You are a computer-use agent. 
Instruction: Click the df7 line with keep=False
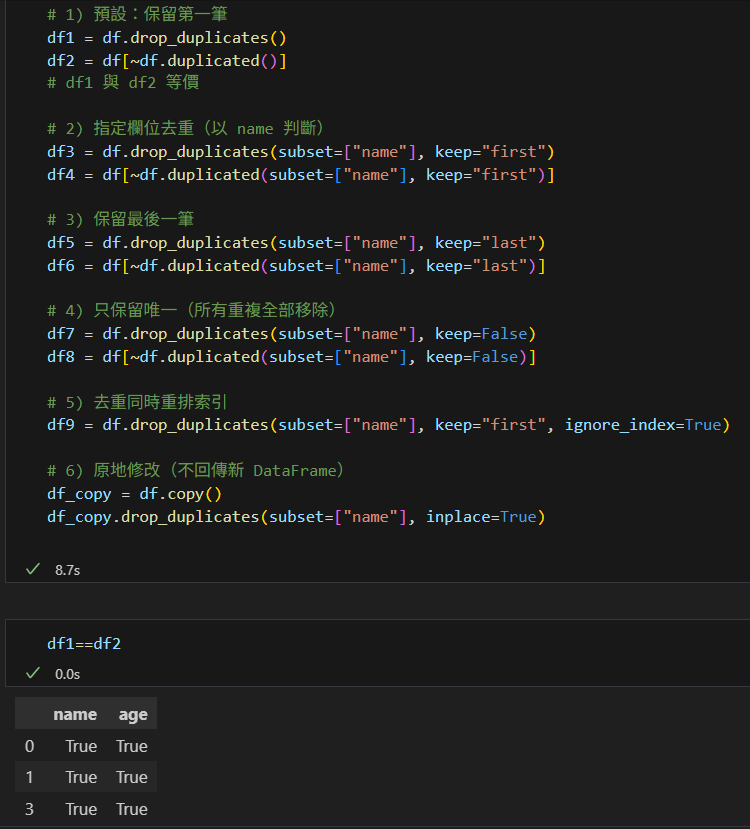[x=292, y=334]
